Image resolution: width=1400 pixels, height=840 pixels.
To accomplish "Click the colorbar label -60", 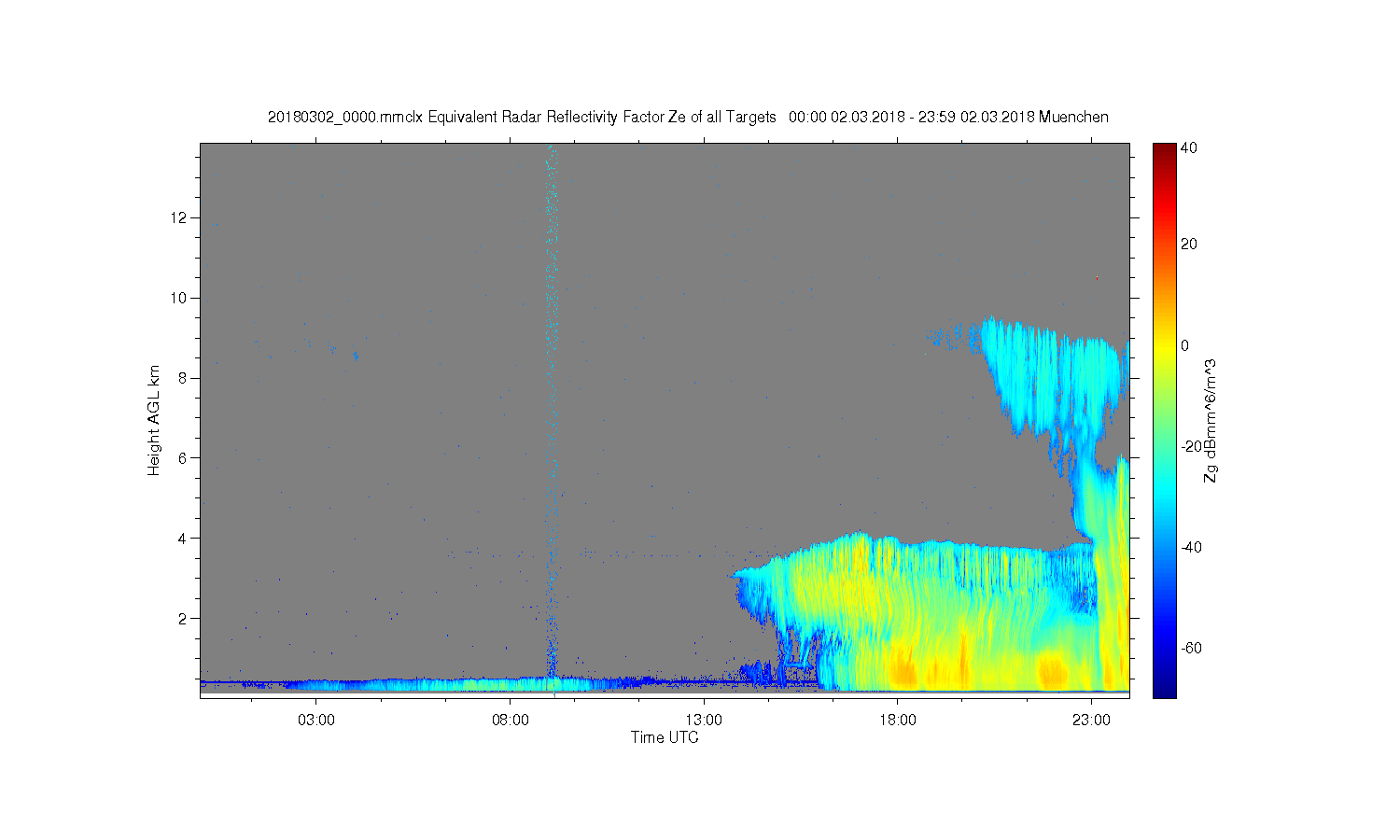I will coord(1191,648).
